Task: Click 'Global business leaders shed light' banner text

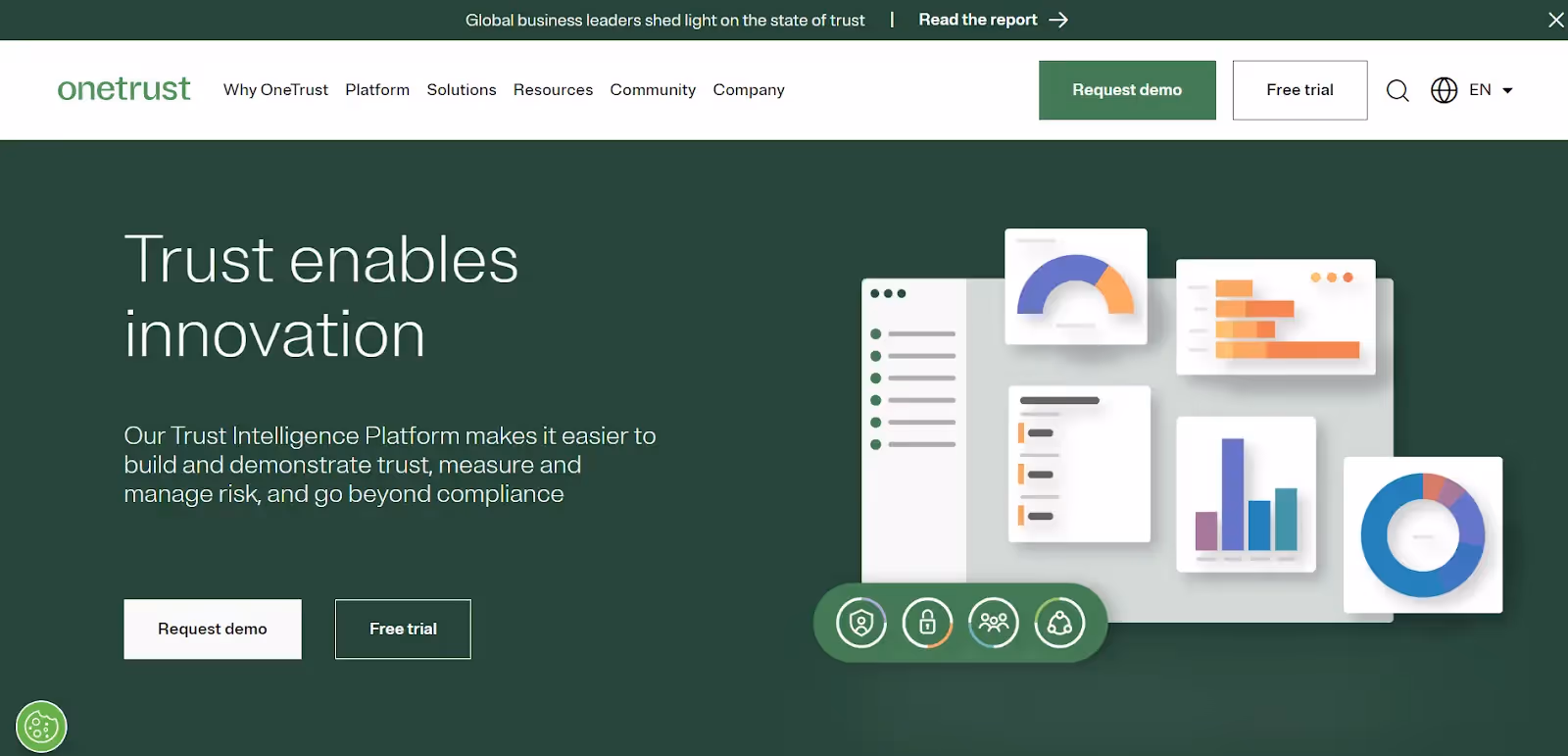Action: pos(665,20)
